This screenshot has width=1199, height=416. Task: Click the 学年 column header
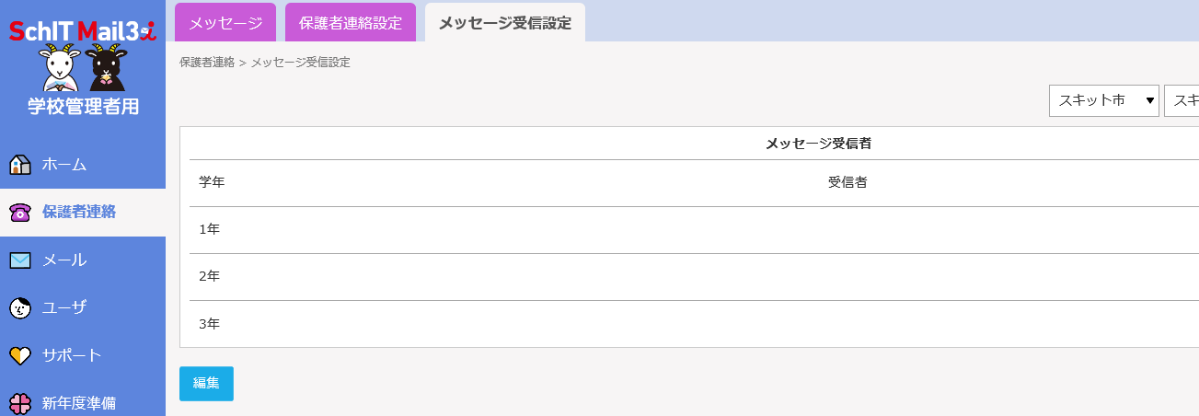[x=212, y=183]
